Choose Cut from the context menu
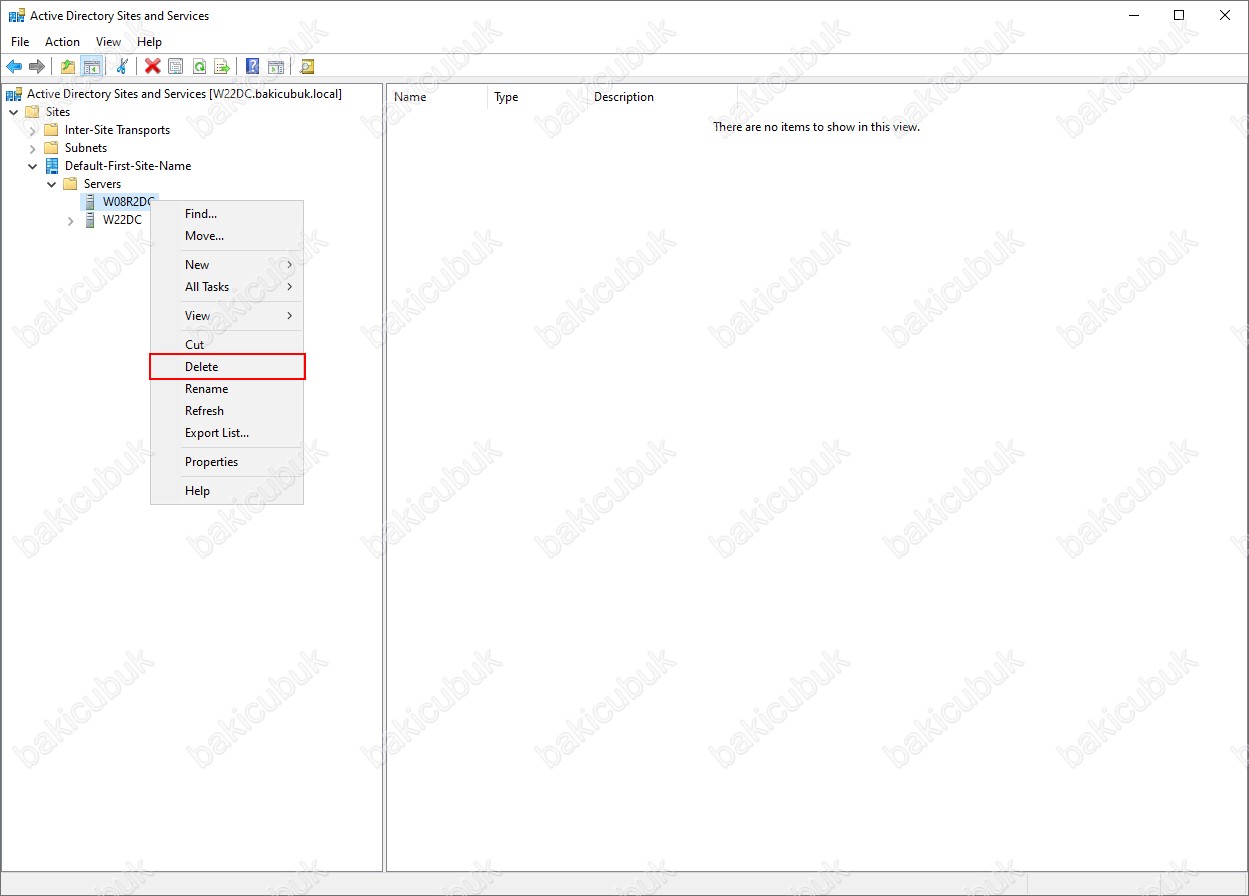 (227, 345)
